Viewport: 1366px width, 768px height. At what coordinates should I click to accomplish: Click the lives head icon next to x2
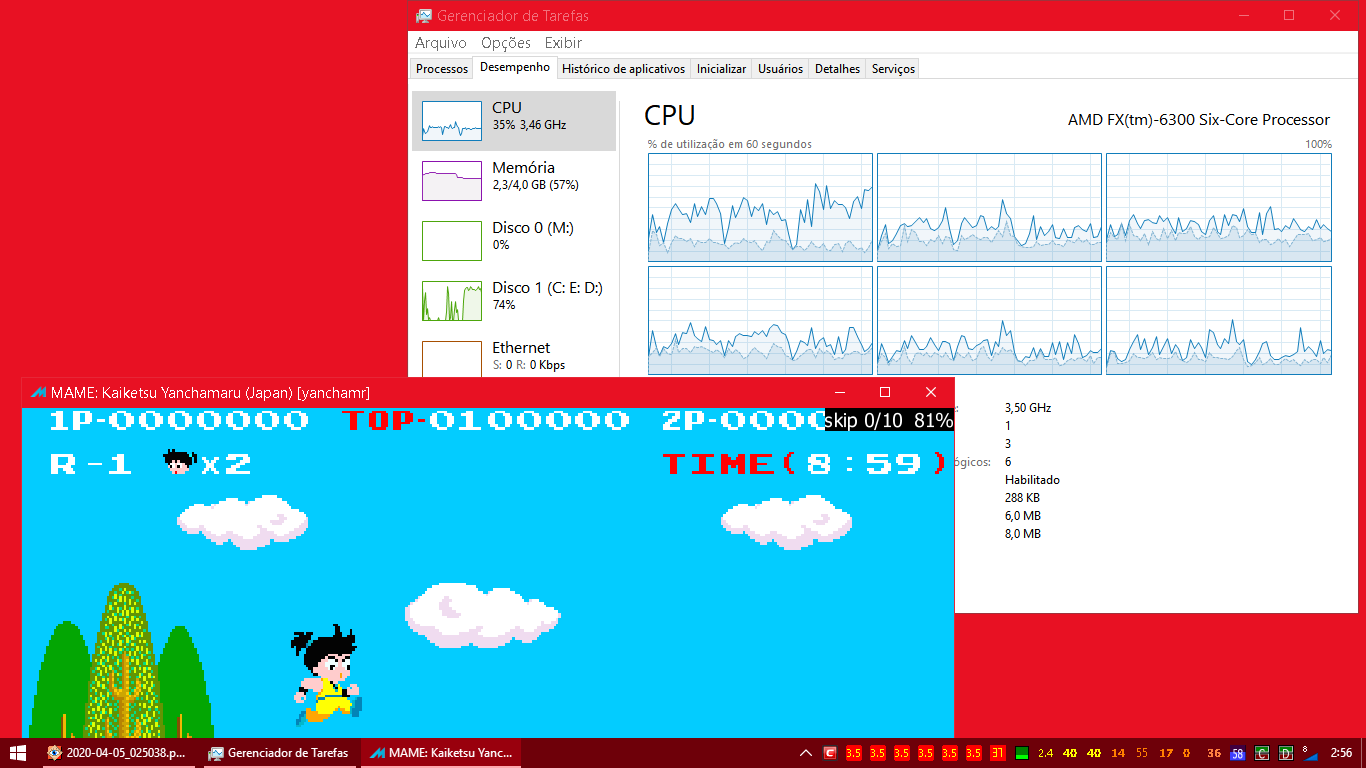pos(178,463)
